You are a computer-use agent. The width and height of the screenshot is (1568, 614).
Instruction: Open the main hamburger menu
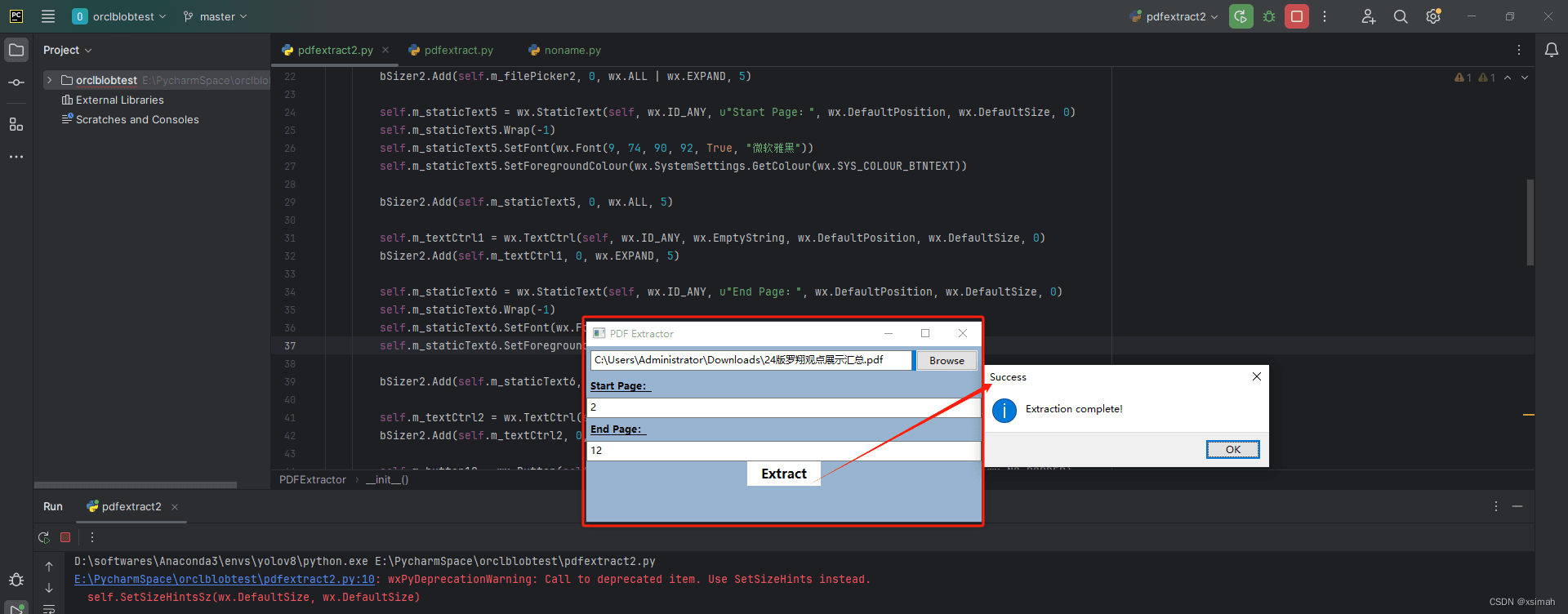point(48,16)
